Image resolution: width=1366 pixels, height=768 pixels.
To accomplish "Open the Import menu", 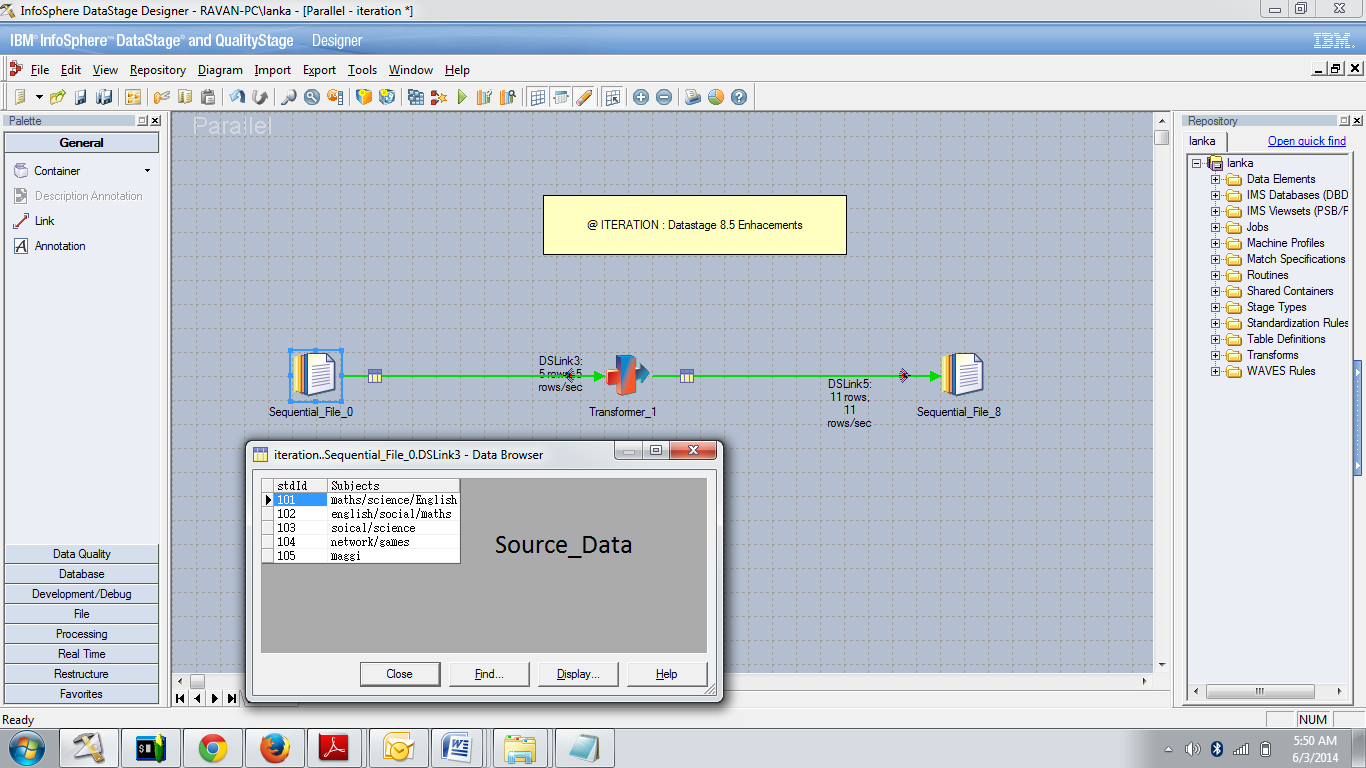I will coord(272,70).
